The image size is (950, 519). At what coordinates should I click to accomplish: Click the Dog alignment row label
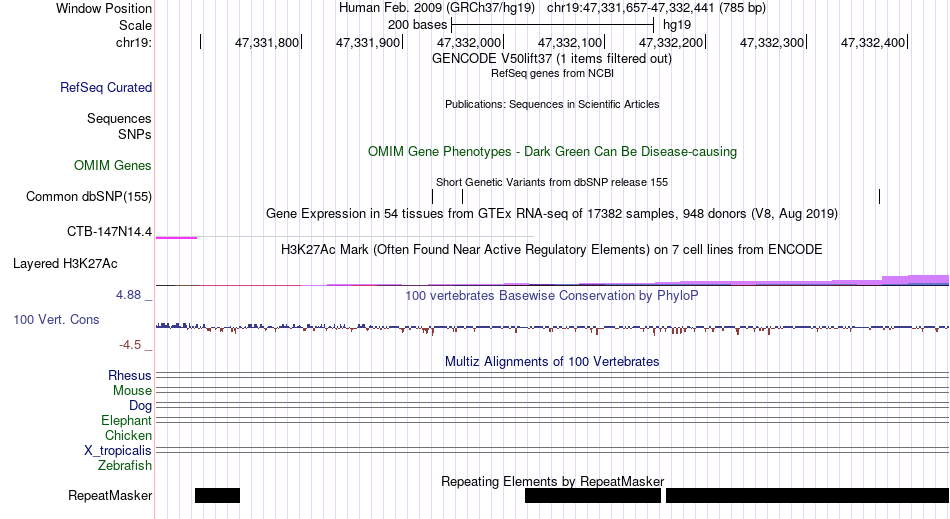(140, 406)
